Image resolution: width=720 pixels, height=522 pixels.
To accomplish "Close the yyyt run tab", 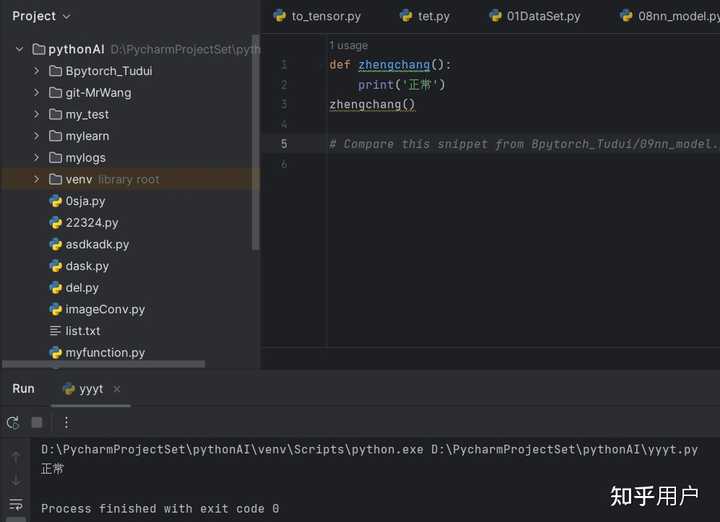I will [x=117, y=389].
